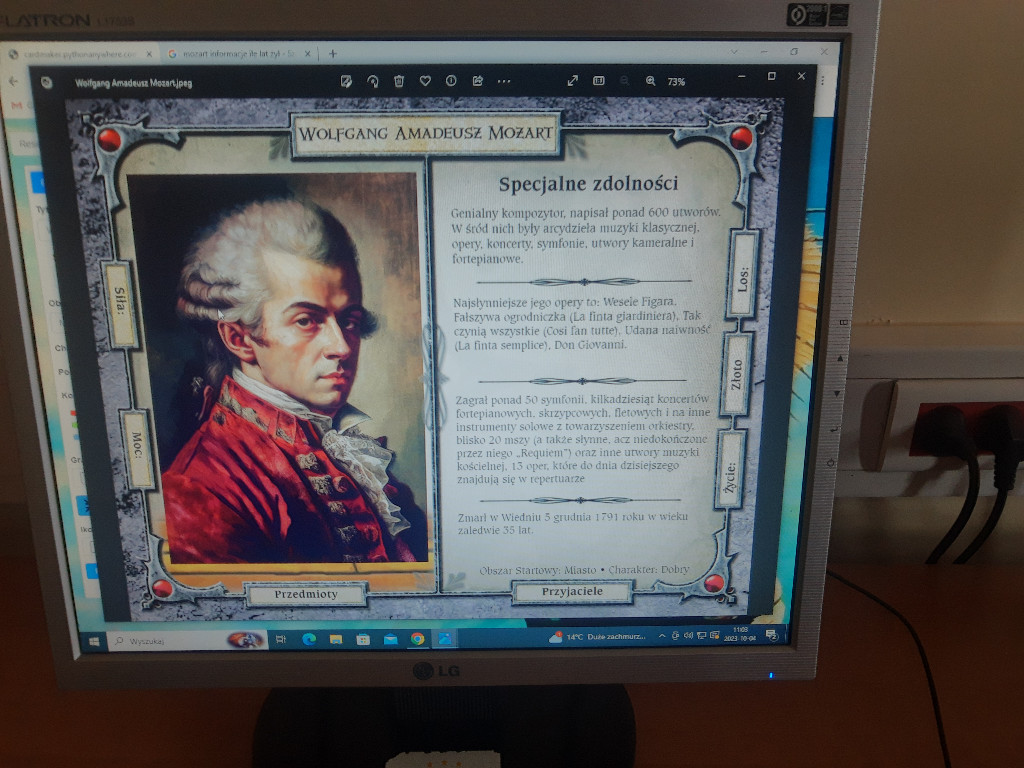The width and height of the screenshot is (1024, 768).
Task: Click the 73% zoom level indicator
Action: click(676, 82)
